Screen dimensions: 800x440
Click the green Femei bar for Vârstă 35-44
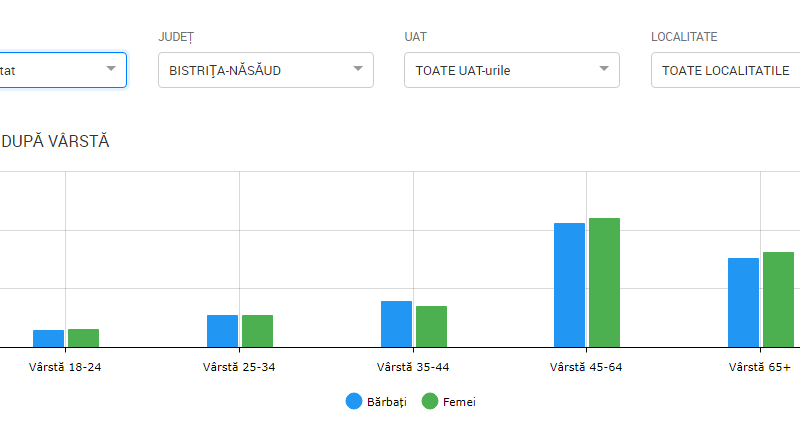coord(431,326)
